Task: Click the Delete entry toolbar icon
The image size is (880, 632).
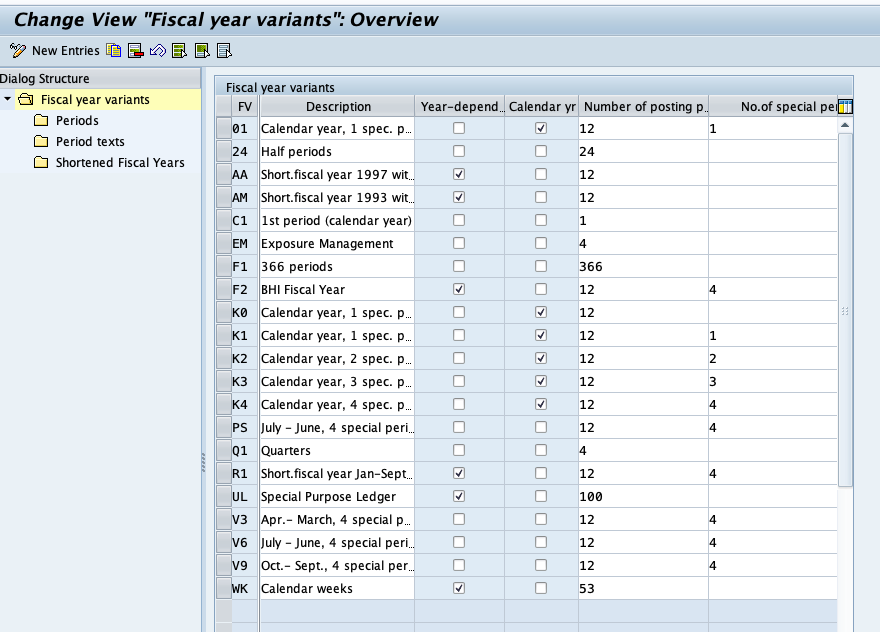Action: click(135, 51)
